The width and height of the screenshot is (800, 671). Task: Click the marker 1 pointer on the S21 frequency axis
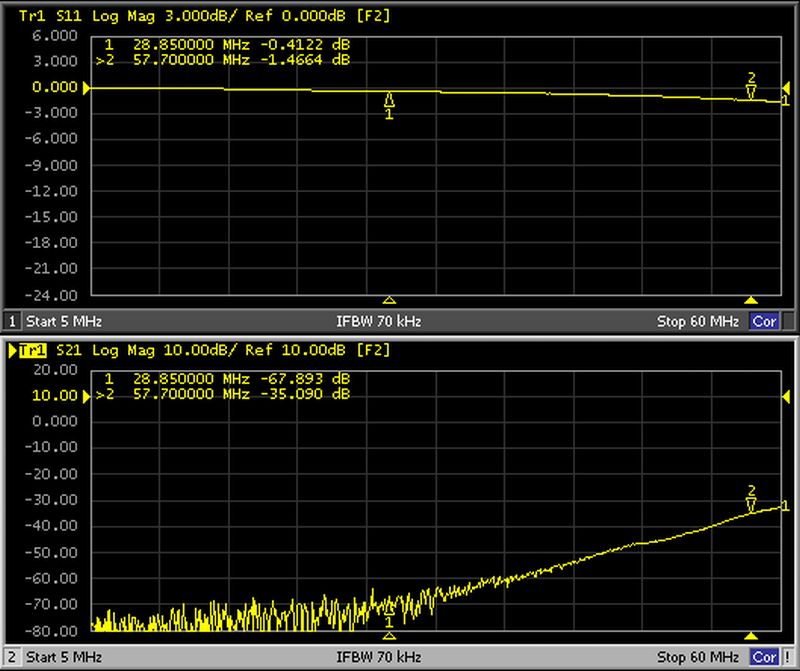(x=390, y=635)
